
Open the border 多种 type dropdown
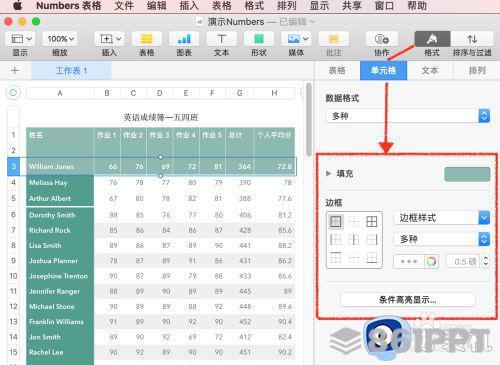[441, 239]
